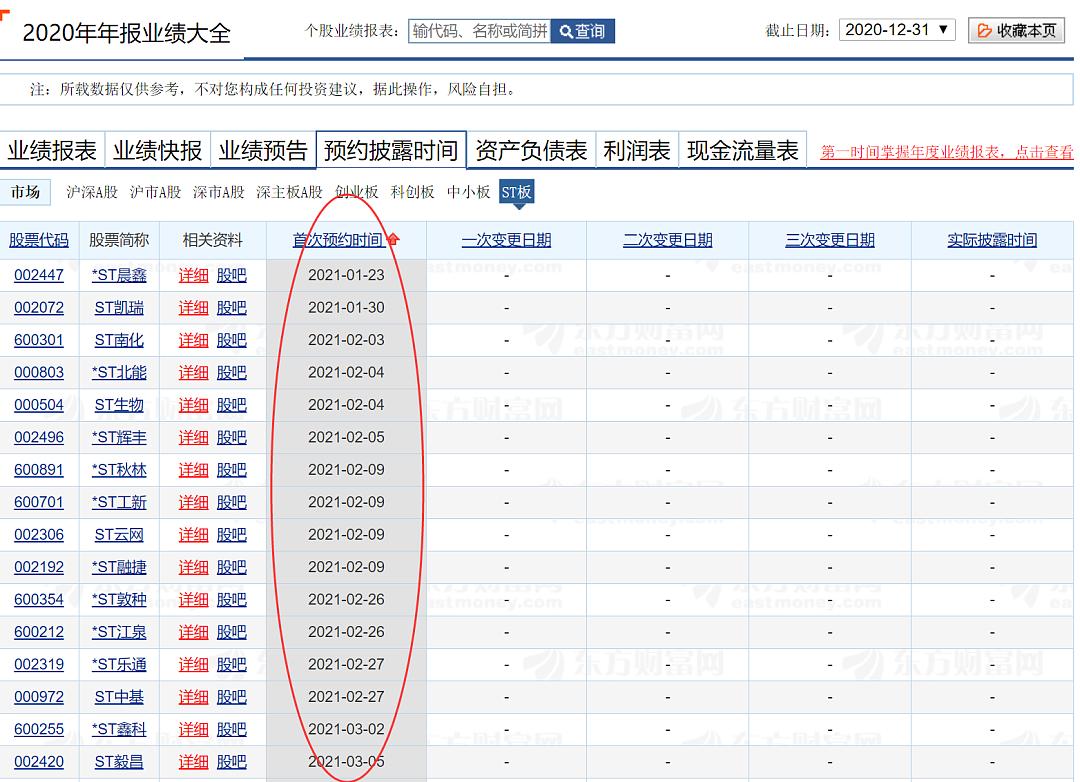
Task: Open the 截止日期 date dropdown
Action: click(x=897, y=30)
